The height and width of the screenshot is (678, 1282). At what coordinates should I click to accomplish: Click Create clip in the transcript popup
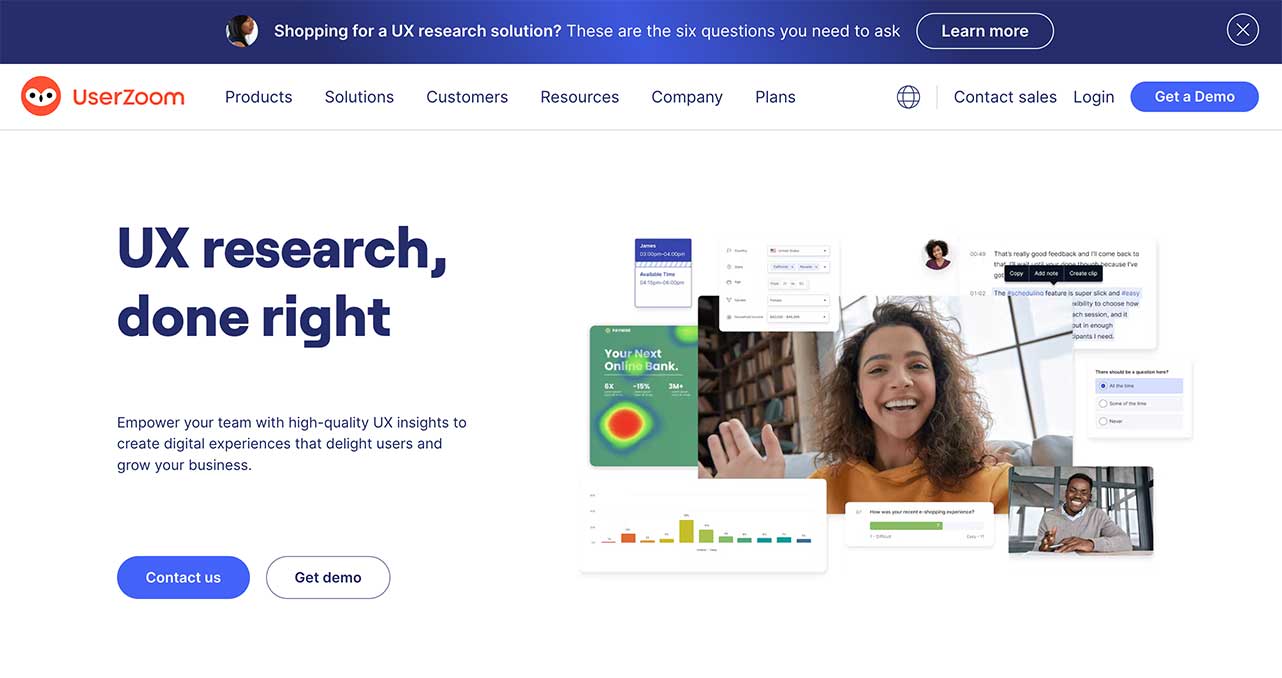1083,273
